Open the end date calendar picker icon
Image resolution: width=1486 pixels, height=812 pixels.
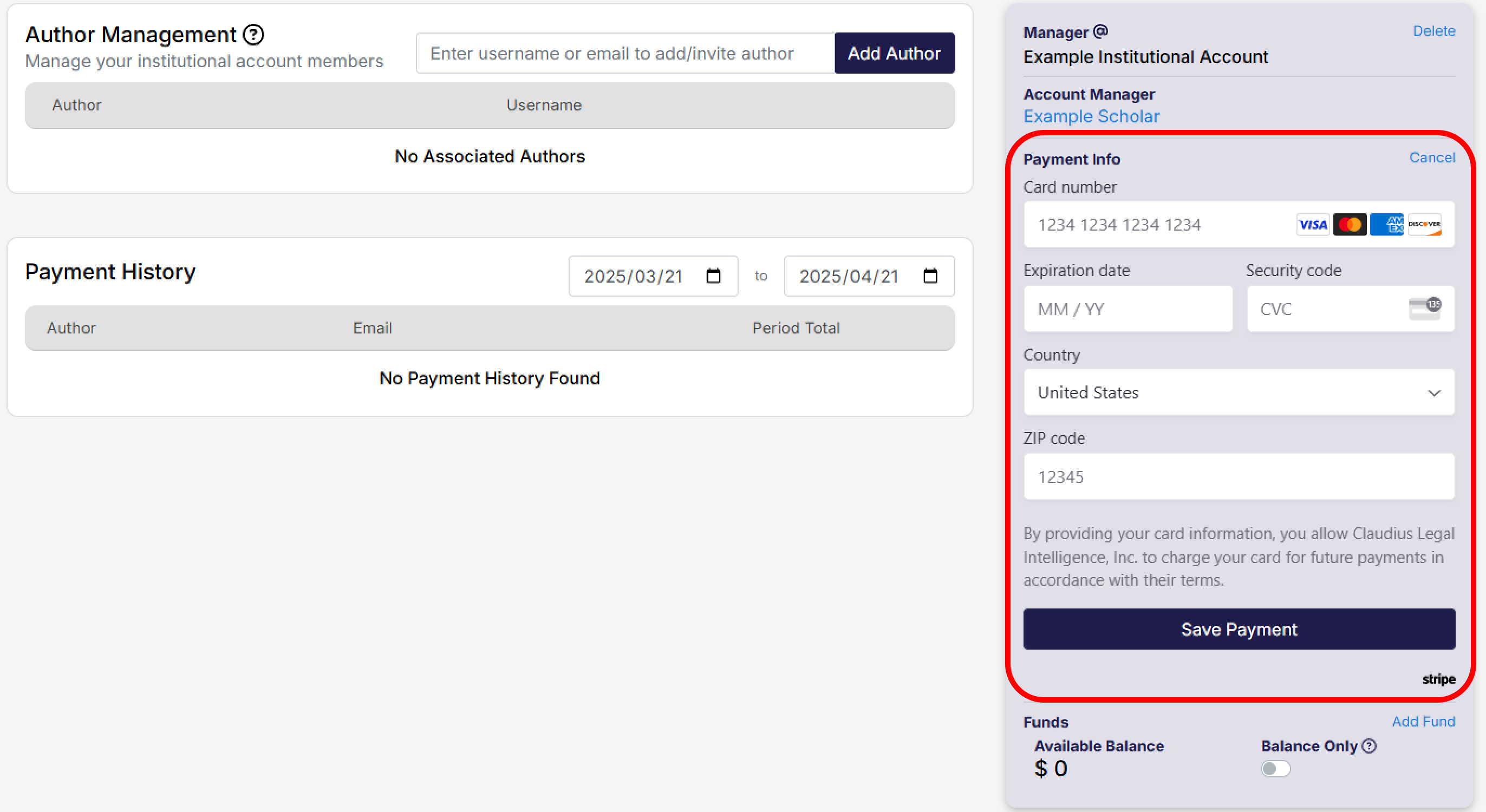[930, 276]
